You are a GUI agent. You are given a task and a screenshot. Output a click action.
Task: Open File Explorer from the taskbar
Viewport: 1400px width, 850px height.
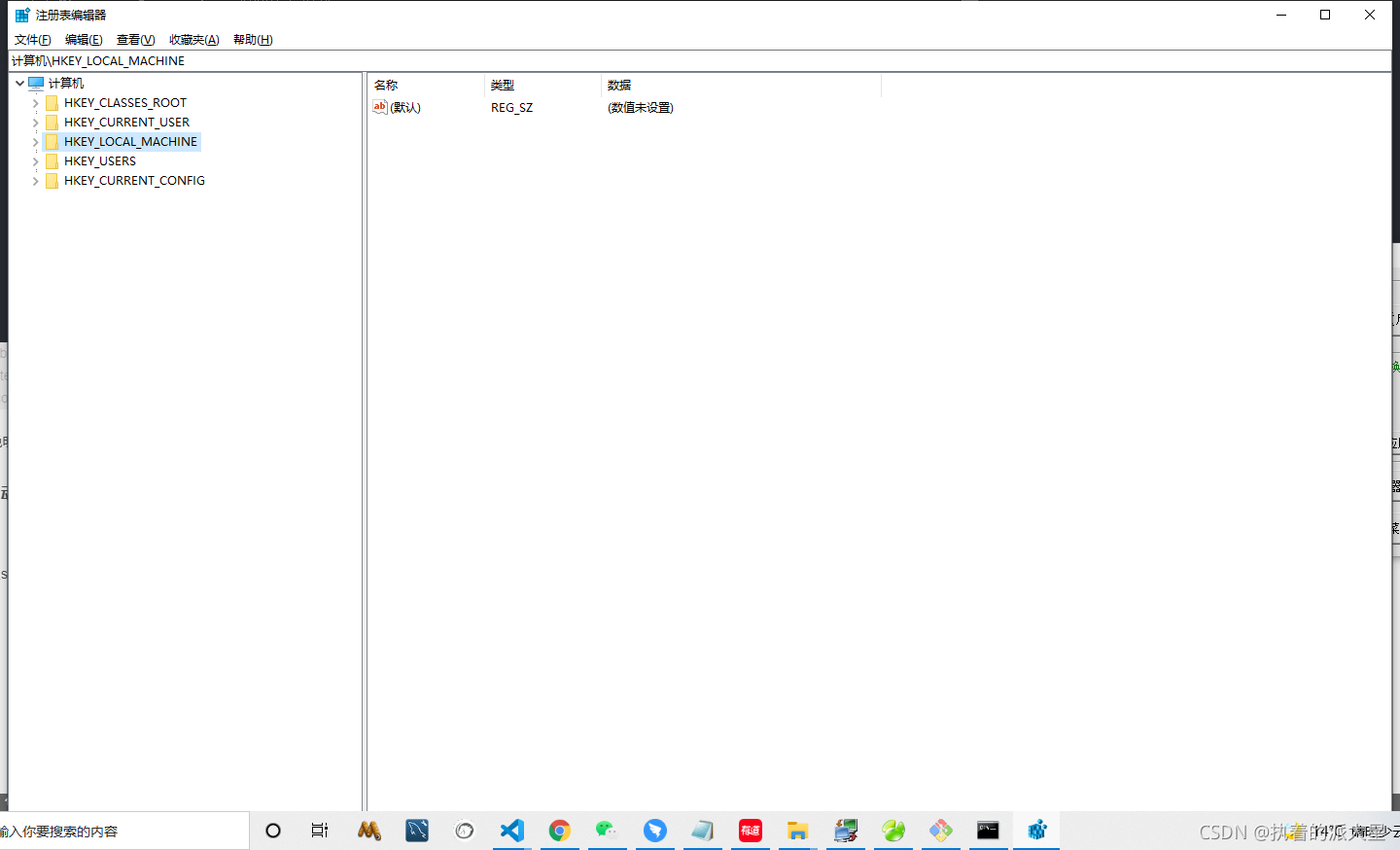pyautogui.click(x=797, y=831)
